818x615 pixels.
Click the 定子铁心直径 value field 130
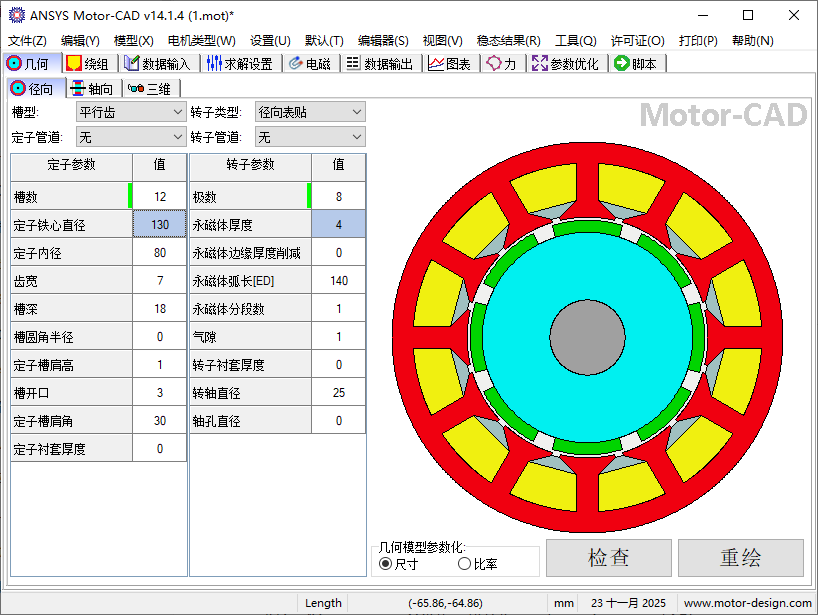160,225
